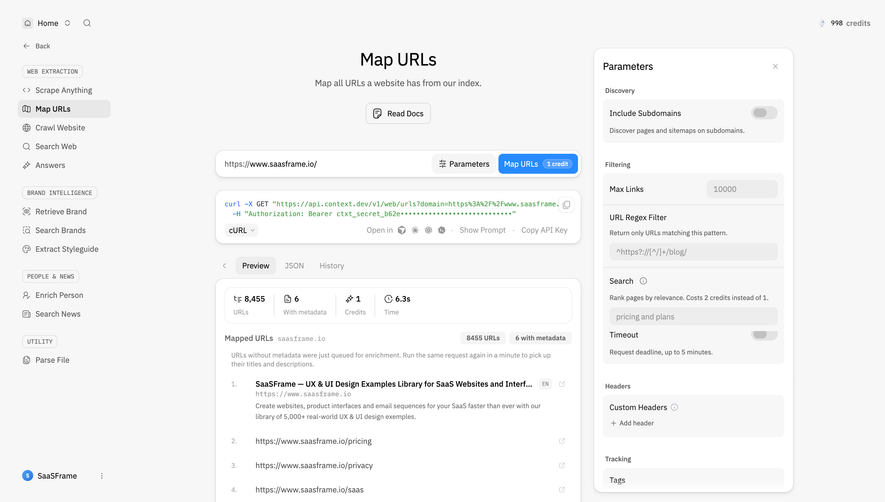Run the Map URLs 1 credit button

[x=538, y=164]
